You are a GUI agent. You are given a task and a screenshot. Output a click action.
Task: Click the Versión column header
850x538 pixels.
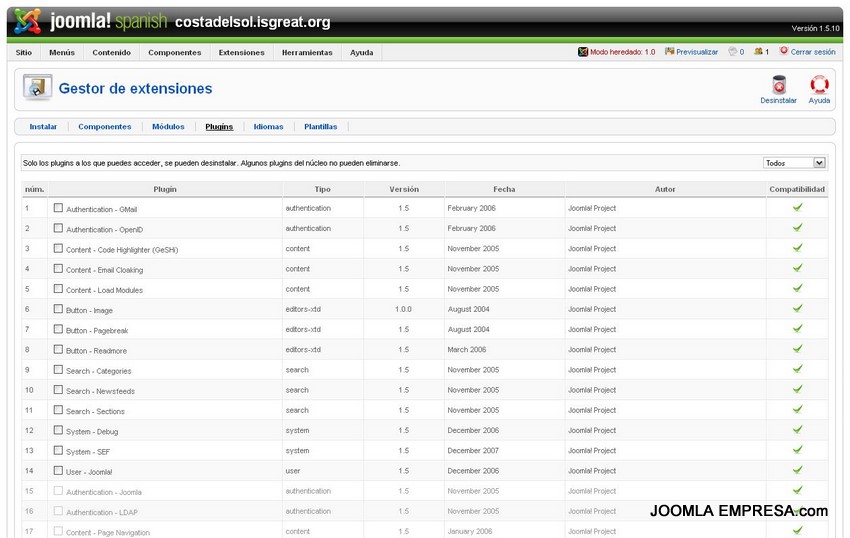click(x=404, y=189)
